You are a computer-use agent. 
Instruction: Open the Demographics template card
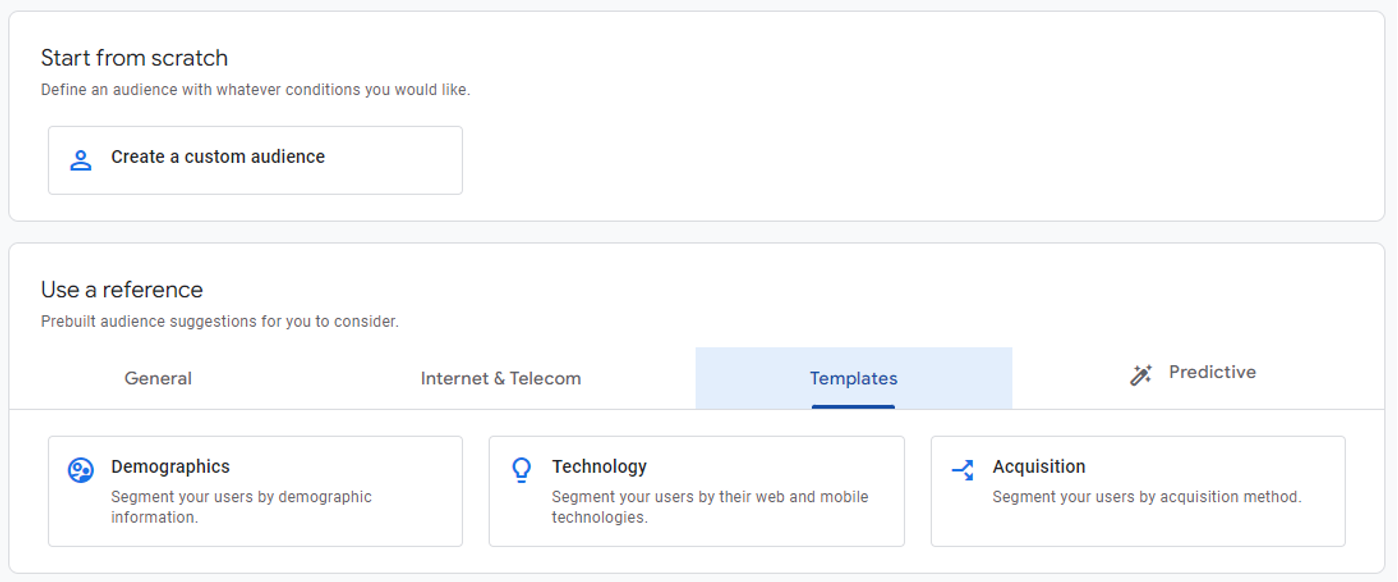(x=255, y=490)
